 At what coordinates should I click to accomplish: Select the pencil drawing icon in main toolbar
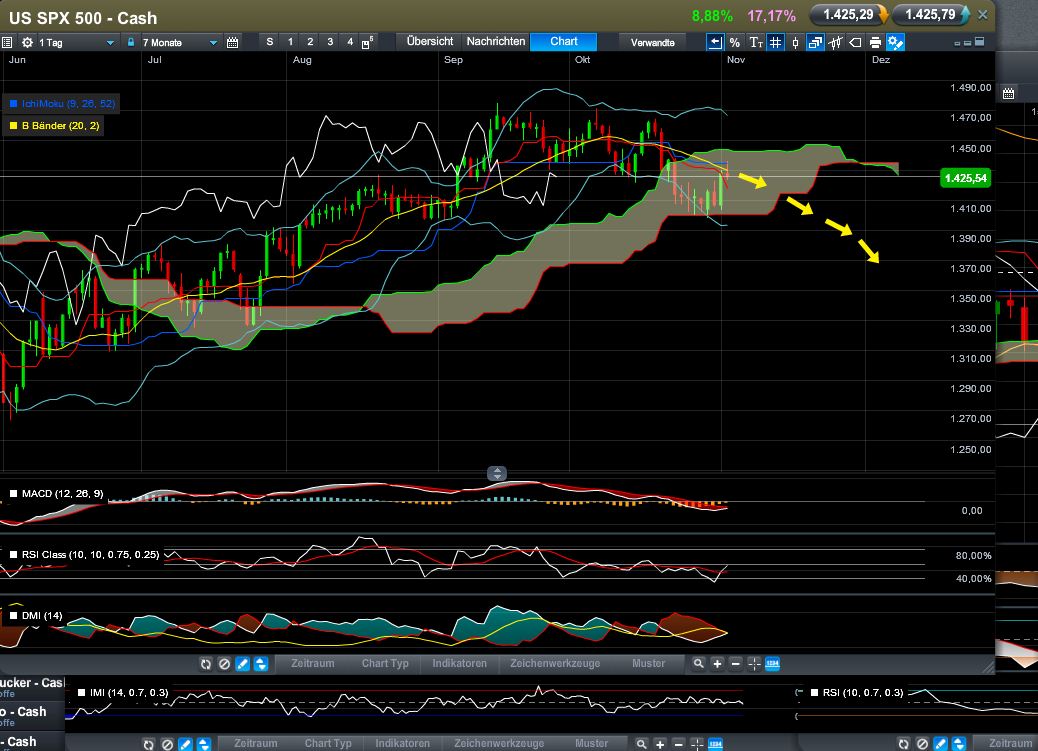pos(243,664)
